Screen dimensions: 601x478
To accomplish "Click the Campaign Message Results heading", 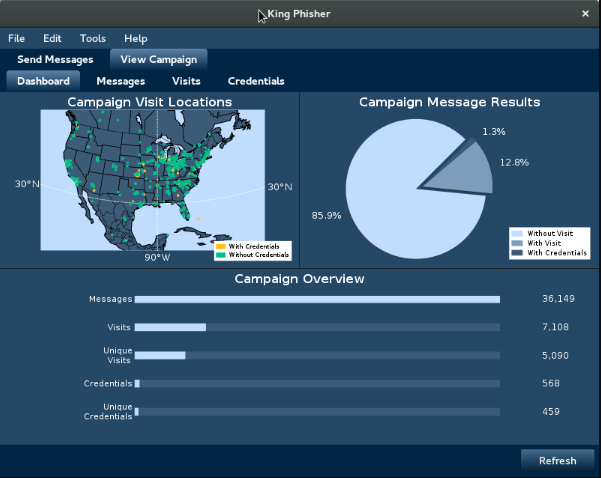I will [x=450, y=102].
